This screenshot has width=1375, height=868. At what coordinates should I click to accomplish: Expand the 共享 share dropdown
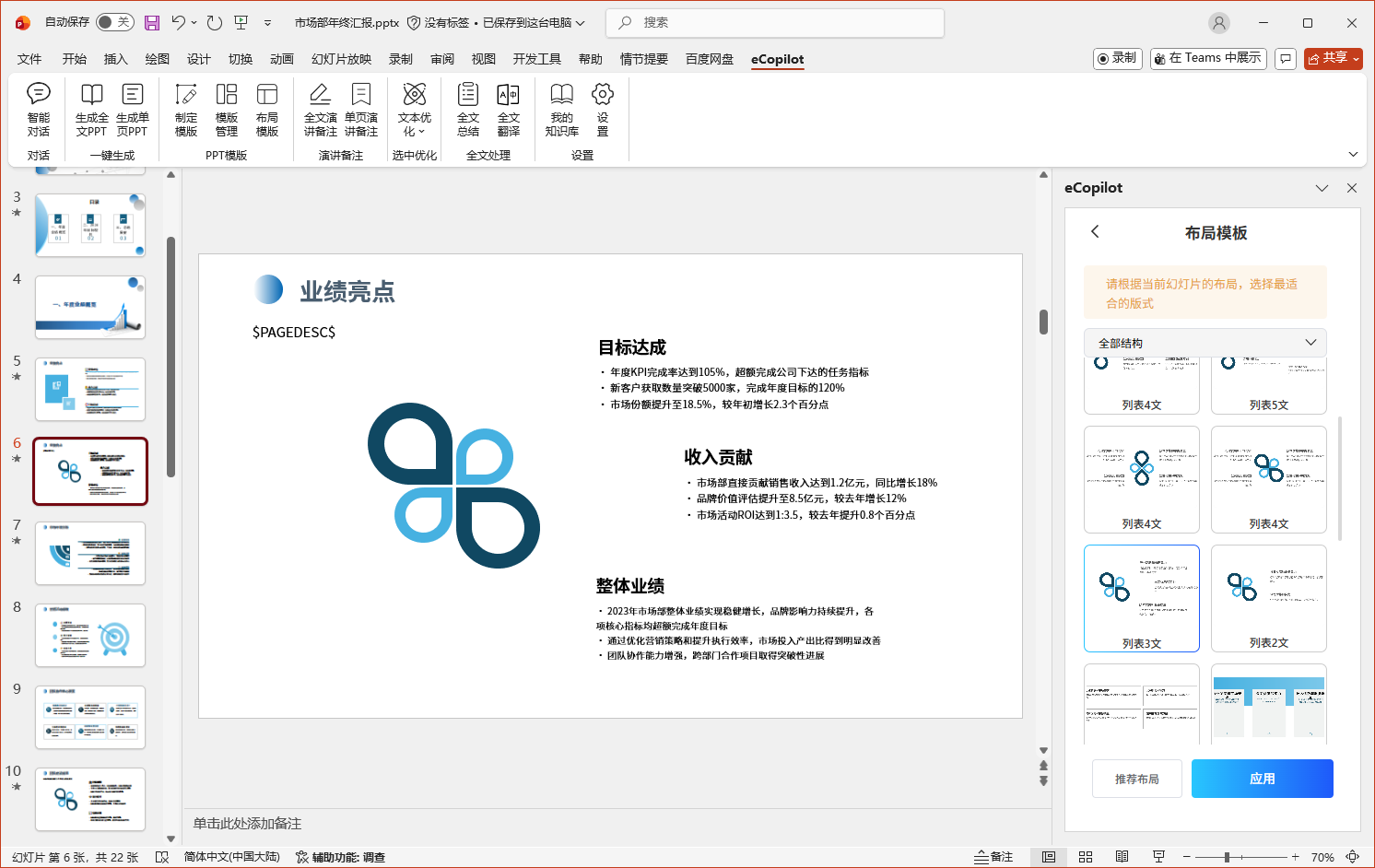pyautogui.click(x=1355, y=58)
